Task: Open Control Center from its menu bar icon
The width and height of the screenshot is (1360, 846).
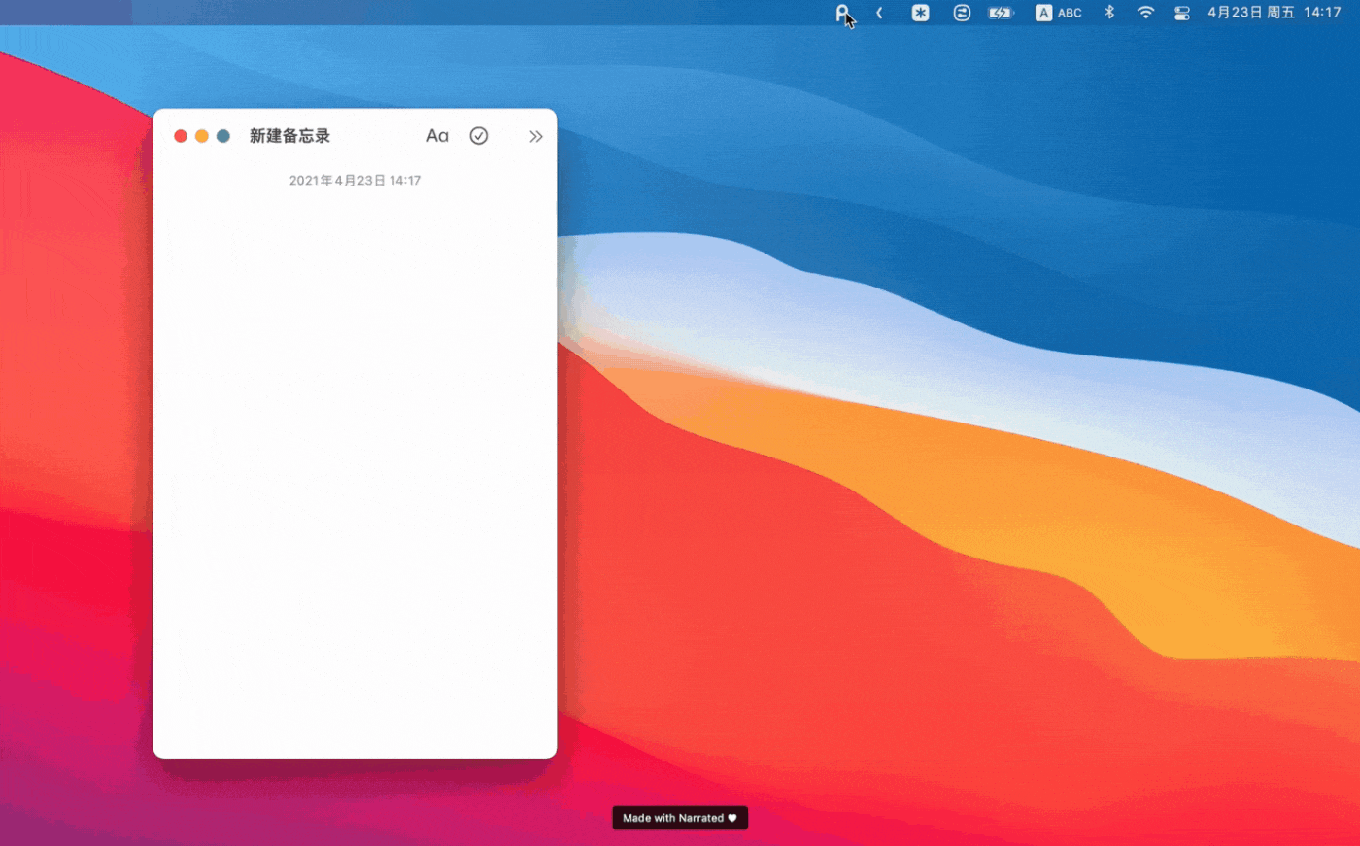Action: coord(1181,13)
